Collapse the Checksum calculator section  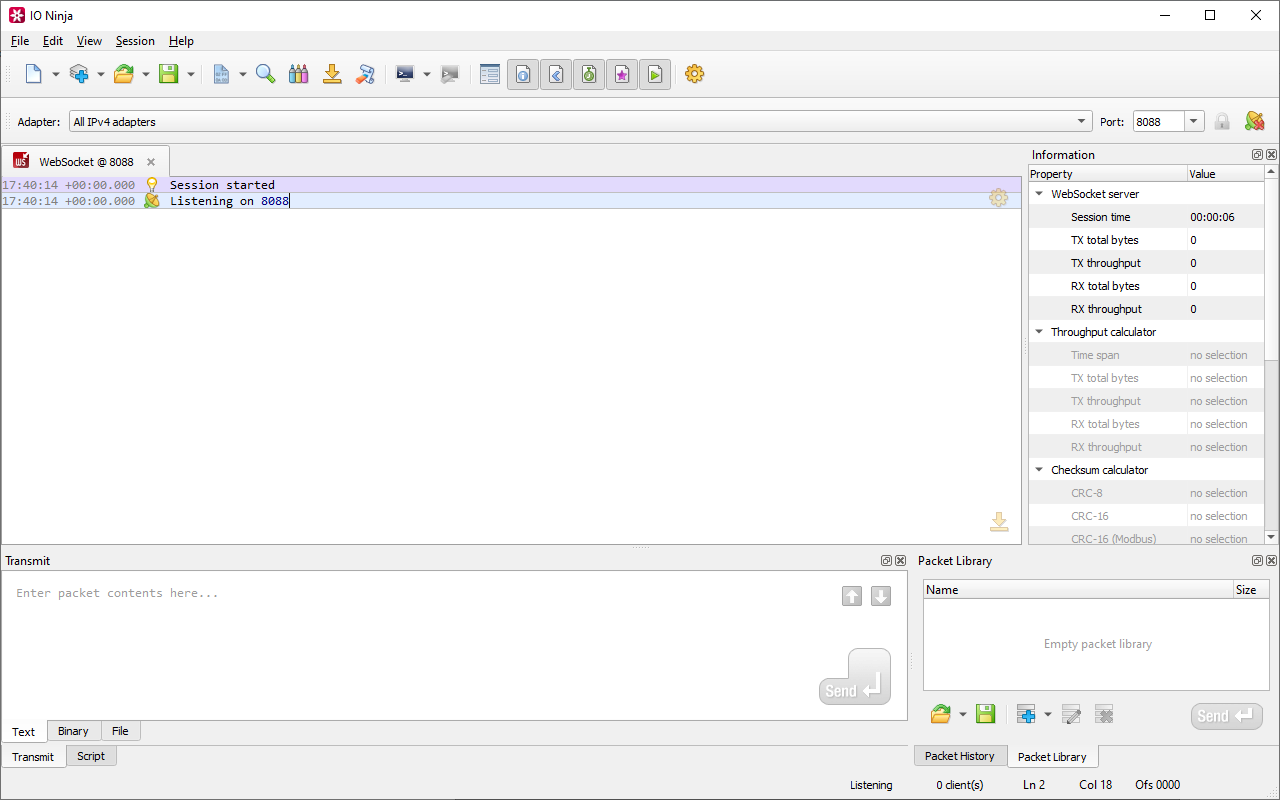coord(1039,470)
